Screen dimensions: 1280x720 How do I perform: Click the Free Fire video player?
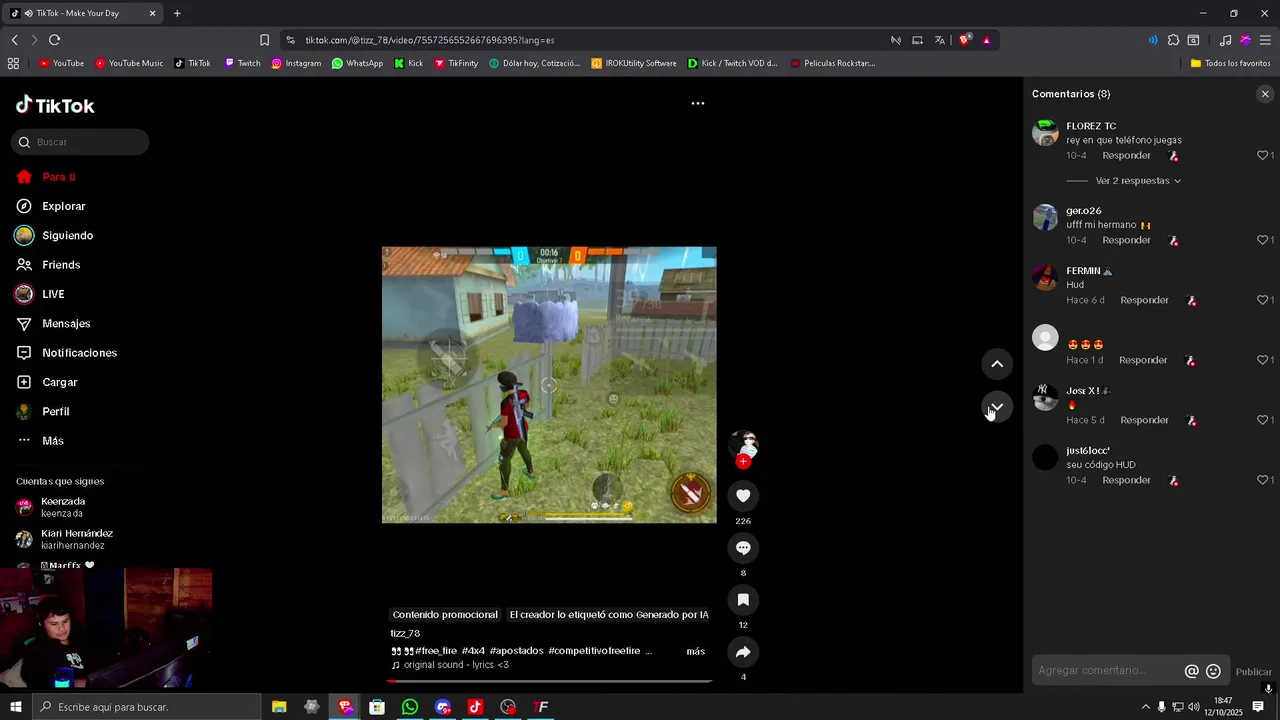[549, 385]
